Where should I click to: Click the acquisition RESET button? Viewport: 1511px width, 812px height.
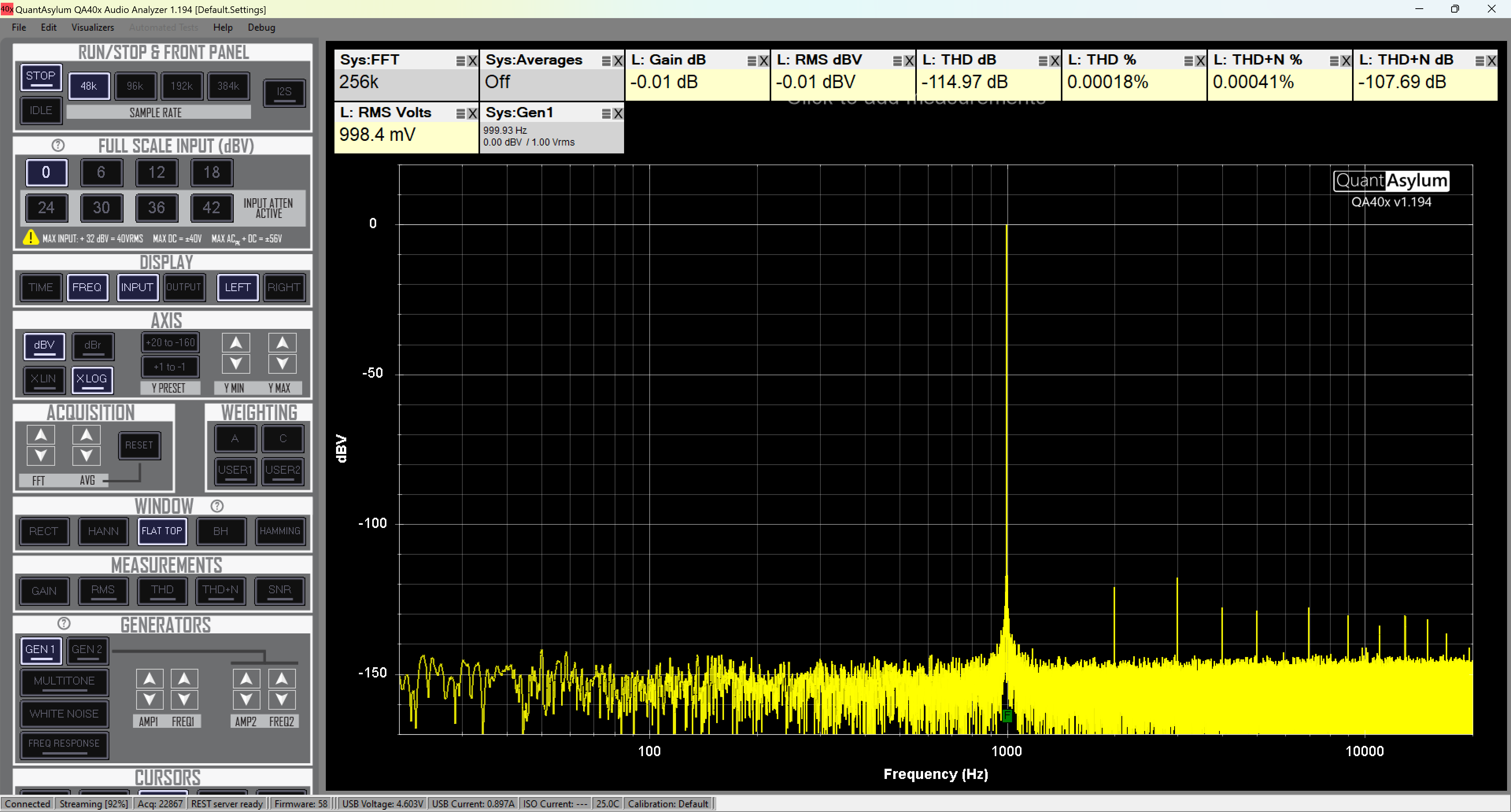tap(139, 445)
